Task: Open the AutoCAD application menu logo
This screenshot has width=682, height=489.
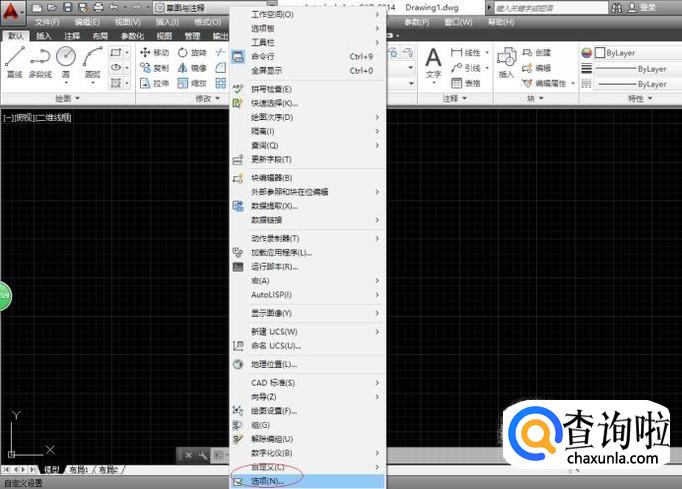Action: (x=12, y=13)
